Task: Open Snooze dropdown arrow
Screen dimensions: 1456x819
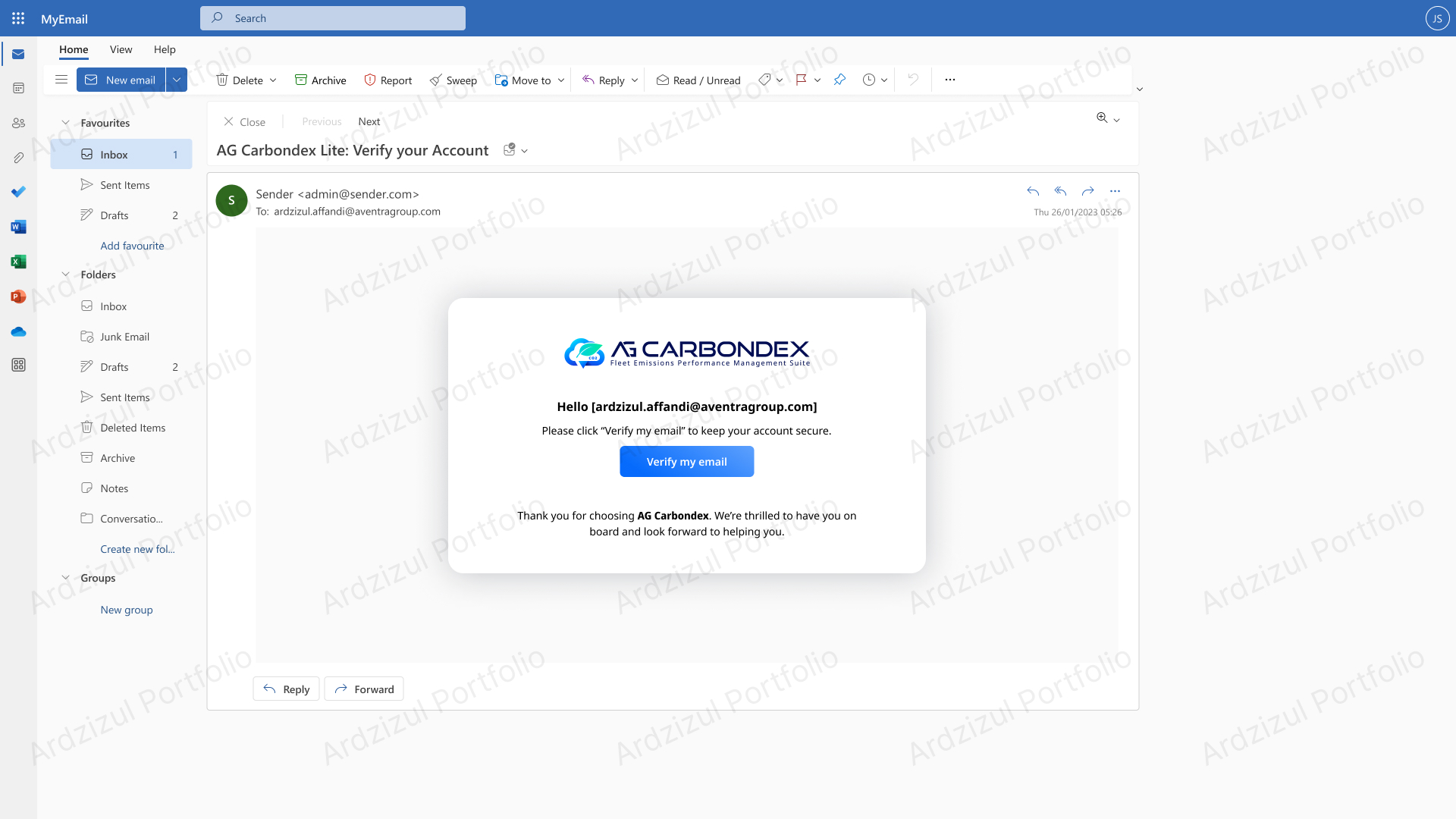Action: click(x=884, y=80)
